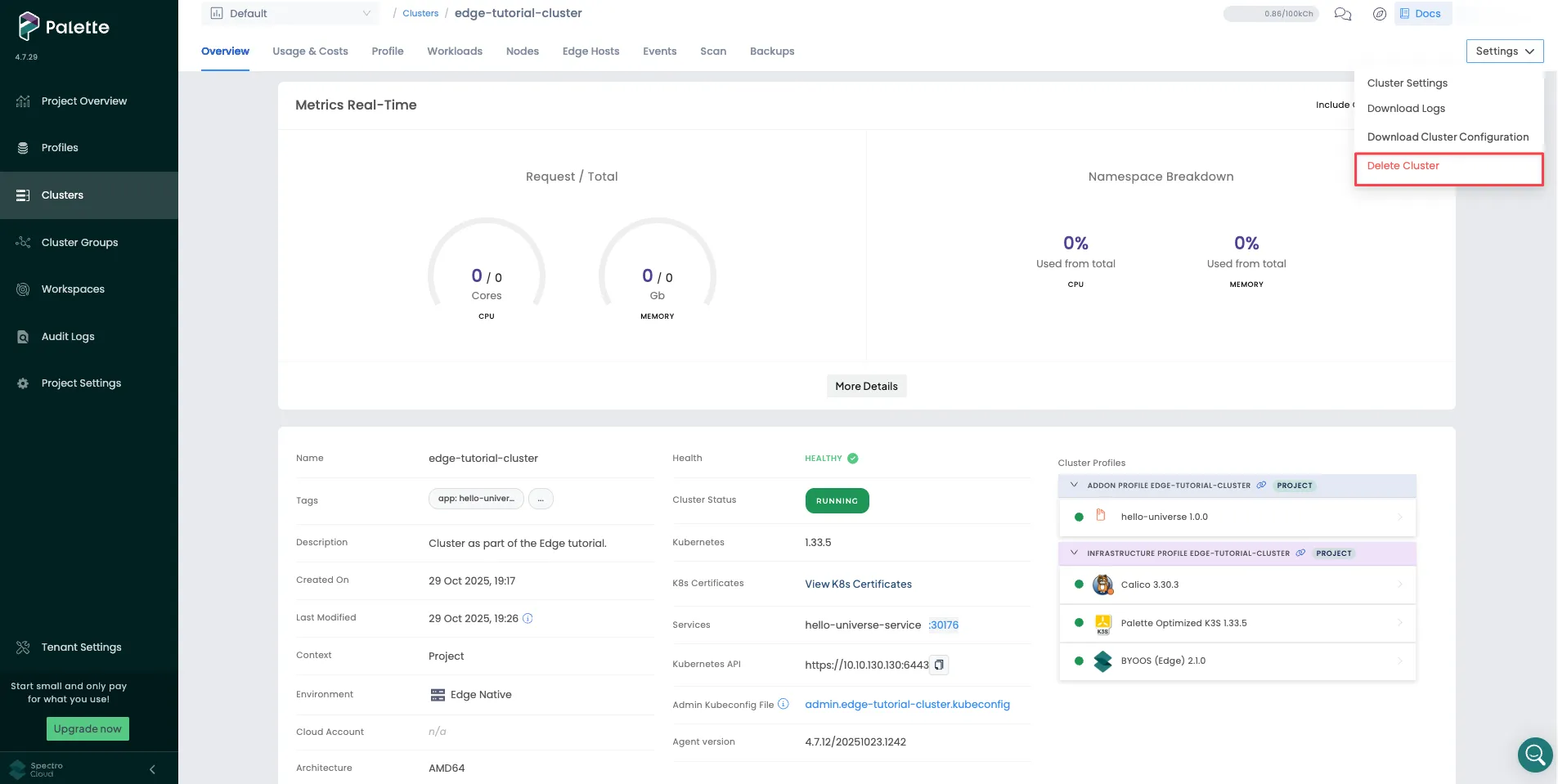The width and height of the screenshot is (1558, 784).
Task: Select the Project Settings gear icon
Action: click(22, 383)
